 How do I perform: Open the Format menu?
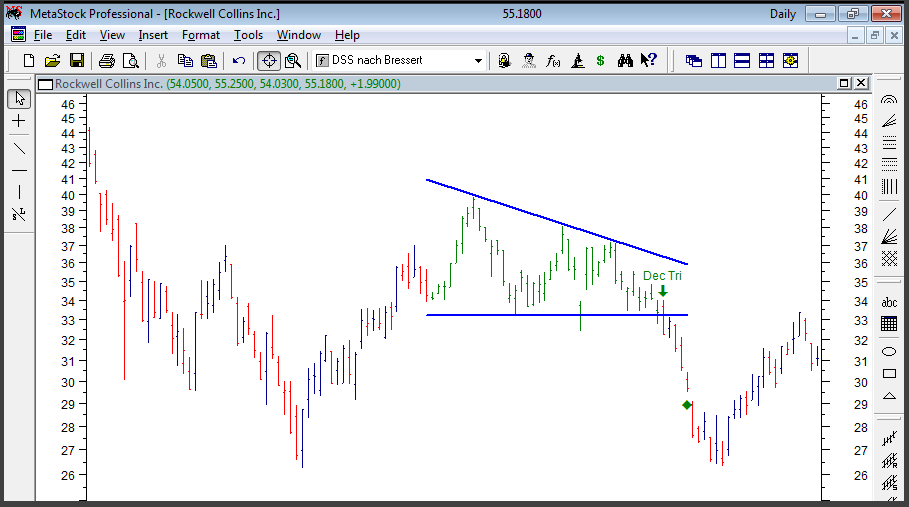201,35
